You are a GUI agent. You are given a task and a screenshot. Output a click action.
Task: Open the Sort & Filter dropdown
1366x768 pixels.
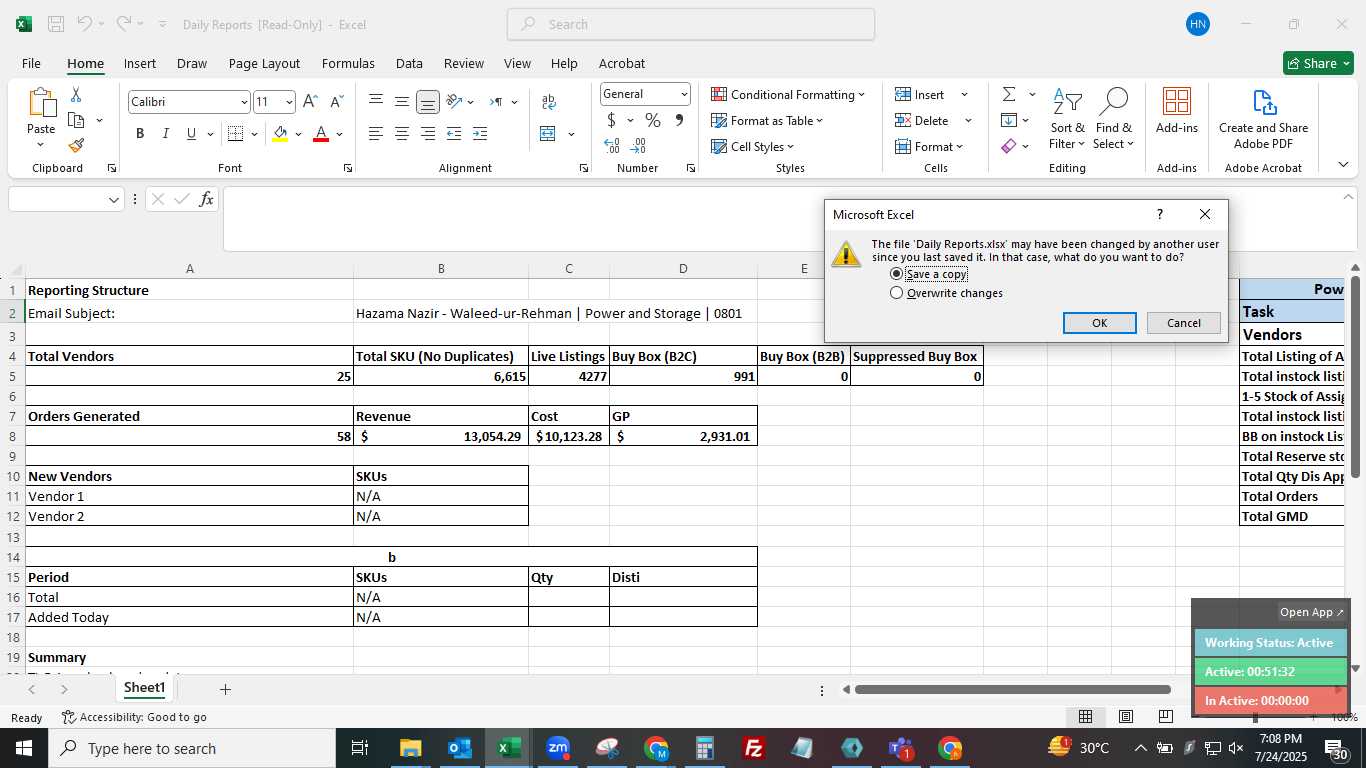tap(1068, 117)
